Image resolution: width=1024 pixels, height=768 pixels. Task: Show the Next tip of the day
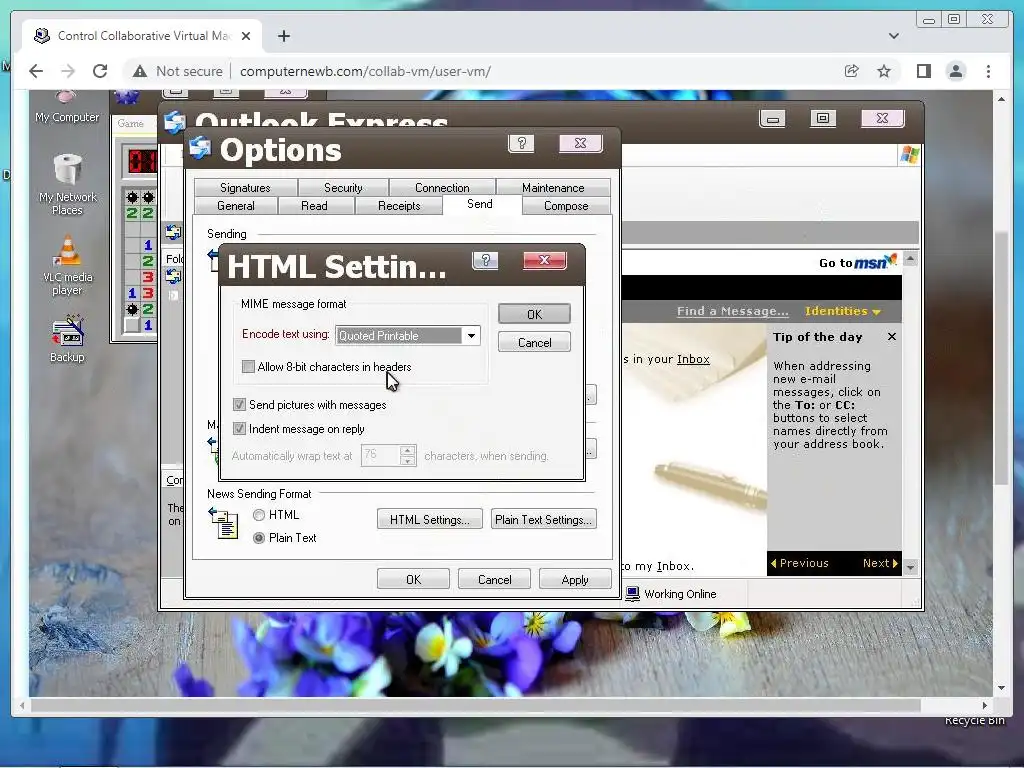(x=880, y=563)
